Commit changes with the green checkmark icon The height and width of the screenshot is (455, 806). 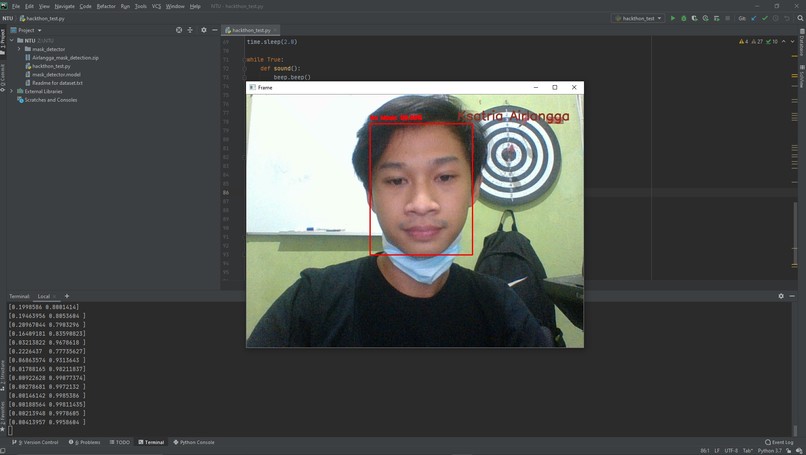[x=765, y=18]
